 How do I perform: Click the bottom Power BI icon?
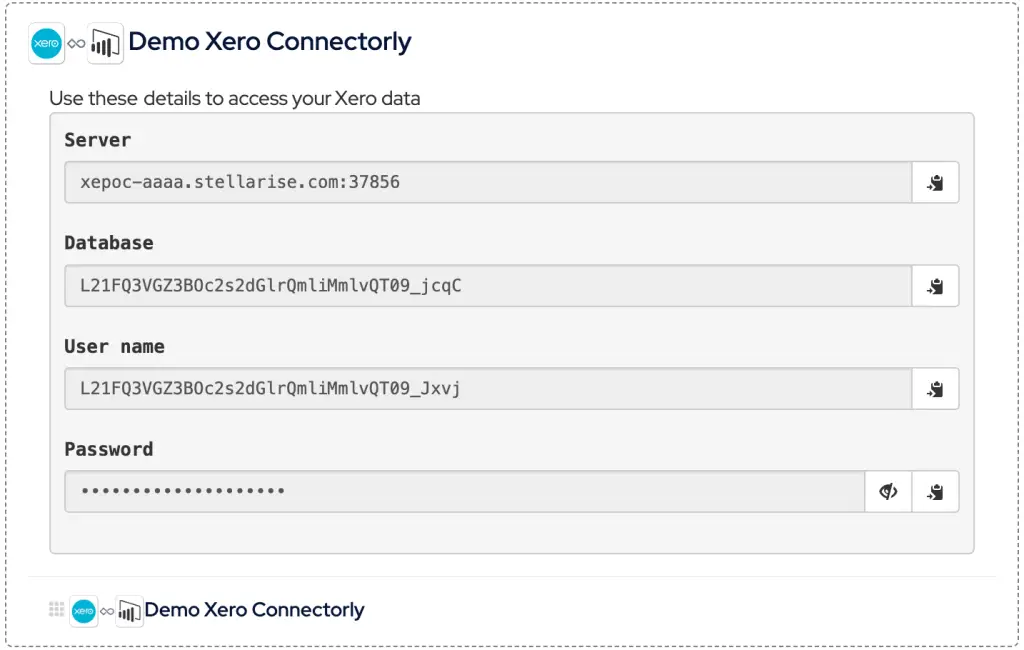pyautogui.click(x=129, y=611)
